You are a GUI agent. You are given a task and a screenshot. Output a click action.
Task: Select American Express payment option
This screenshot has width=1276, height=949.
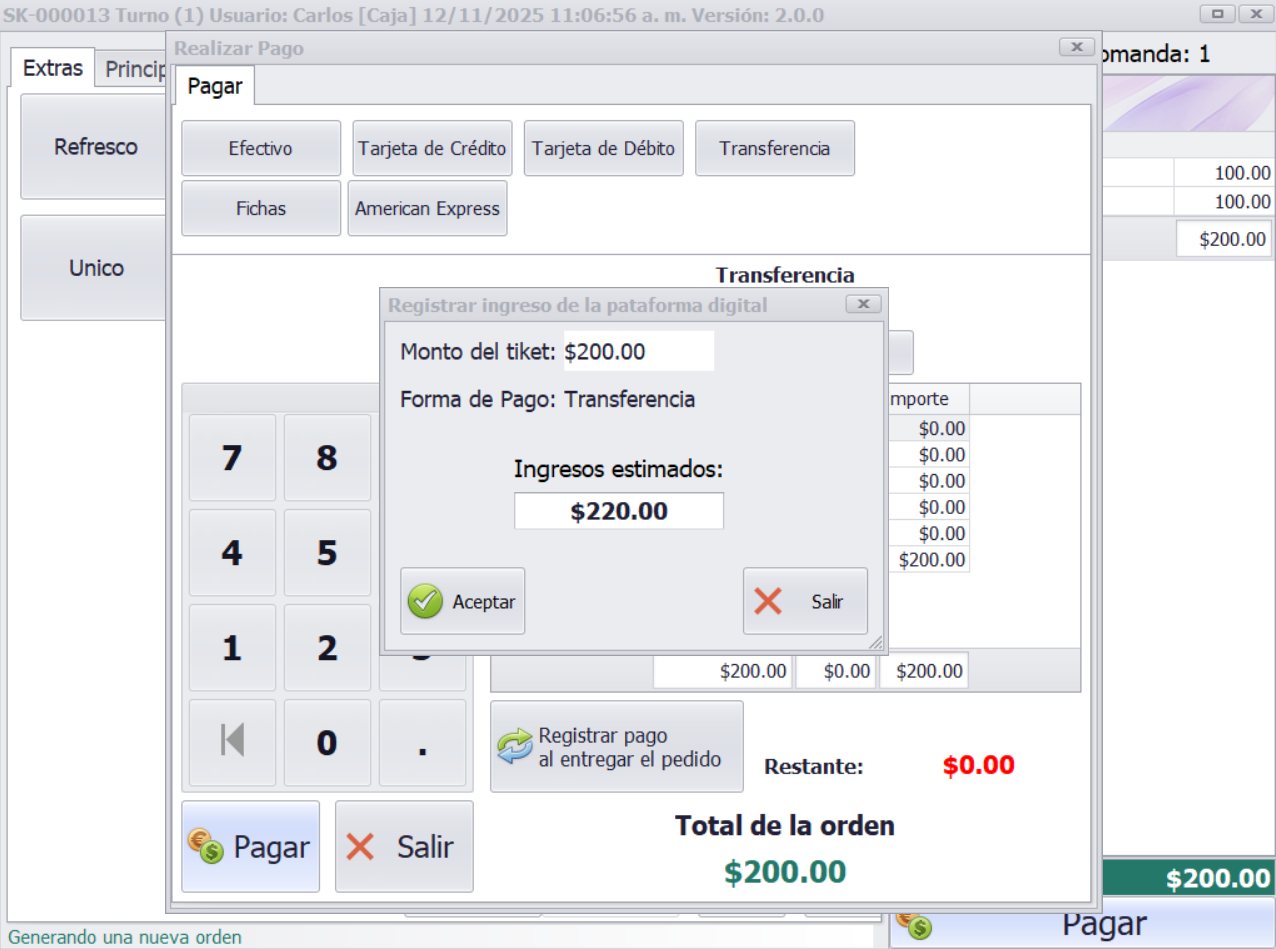click(x=427, y=208)
